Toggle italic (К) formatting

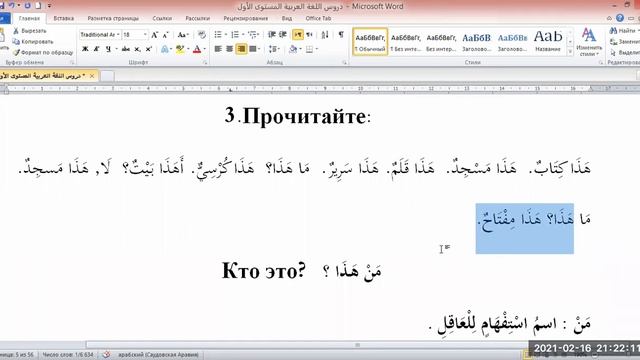click(x=96, y=49)
